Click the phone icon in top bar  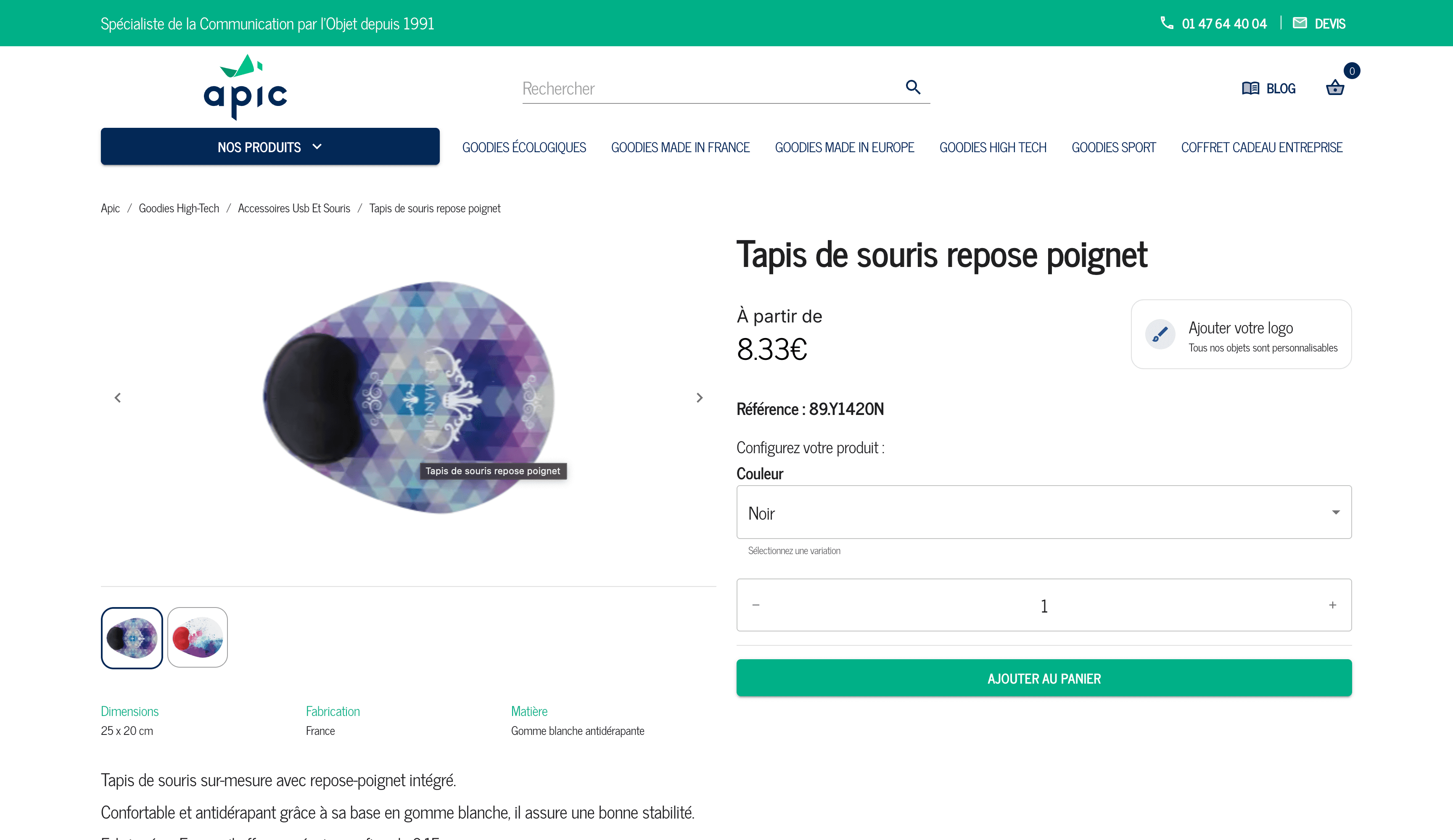[1166, 23]
